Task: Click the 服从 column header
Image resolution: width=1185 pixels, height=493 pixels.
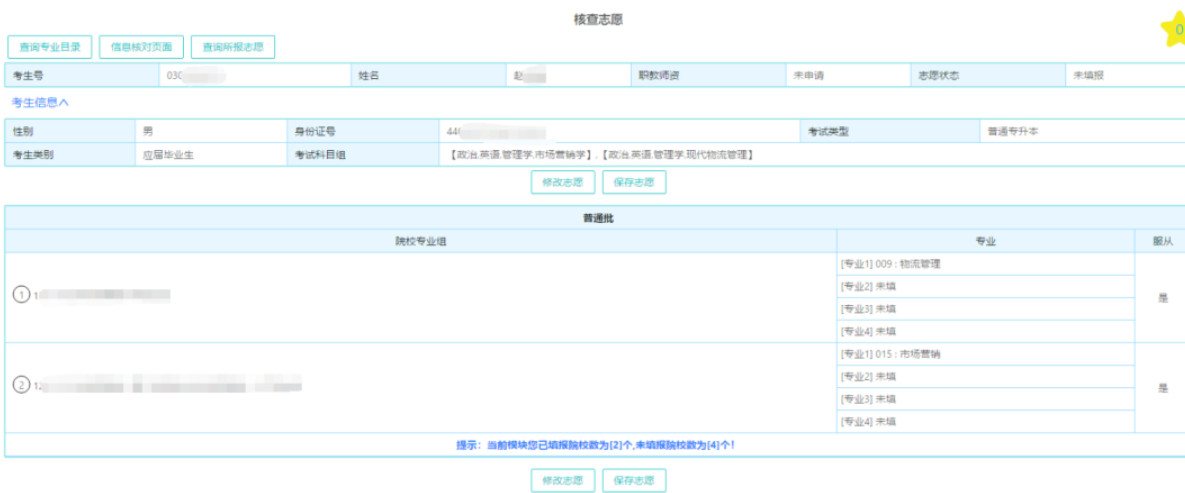Action: 1162,241
